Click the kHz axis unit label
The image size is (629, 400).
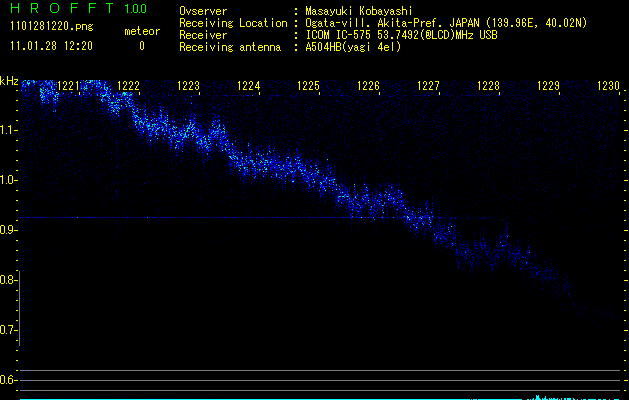(9, 81)
